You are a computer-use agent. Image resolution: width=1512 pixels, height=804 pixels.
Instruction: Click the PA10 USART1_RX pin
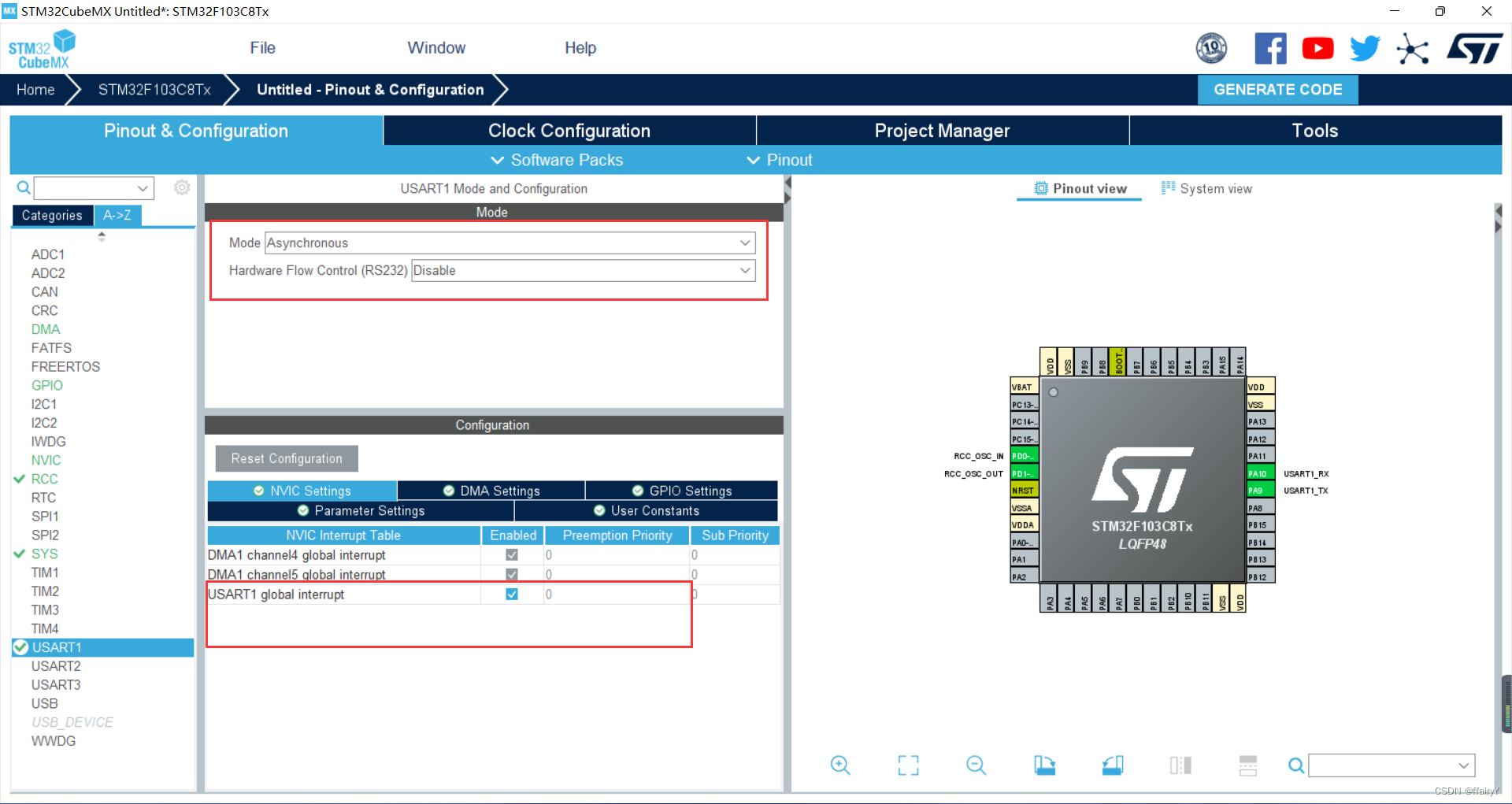pos(1260,473)
